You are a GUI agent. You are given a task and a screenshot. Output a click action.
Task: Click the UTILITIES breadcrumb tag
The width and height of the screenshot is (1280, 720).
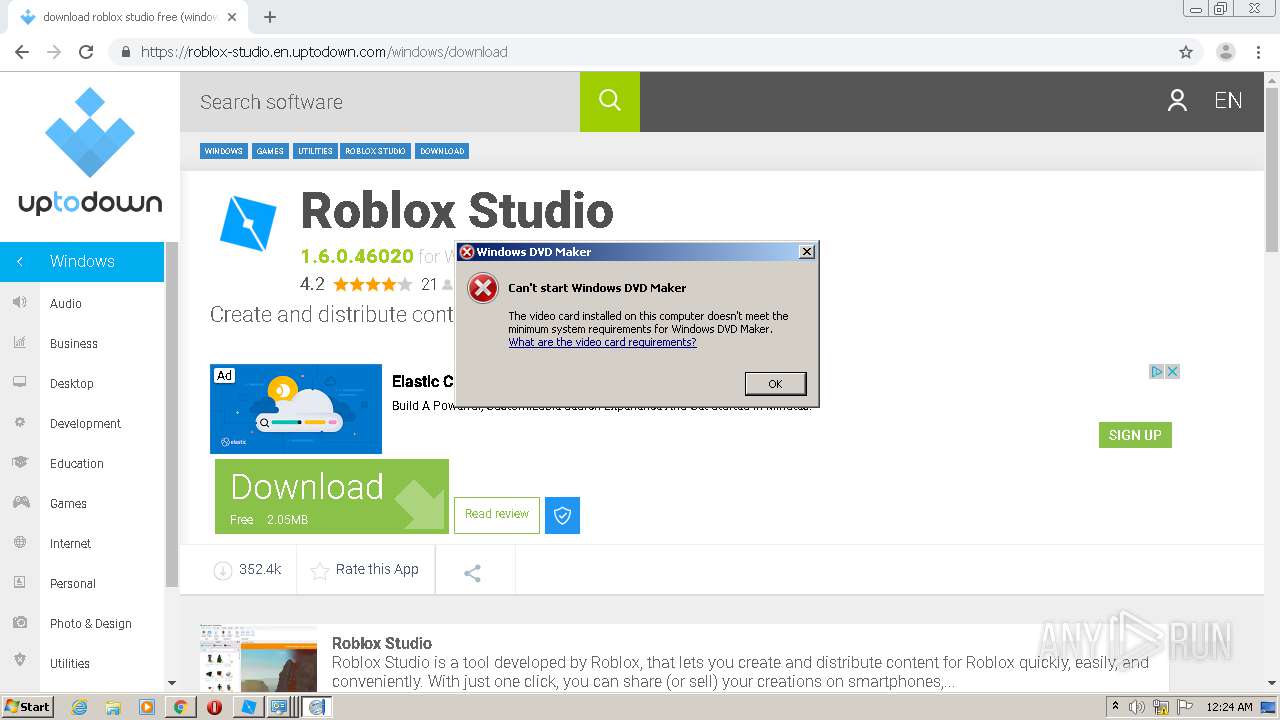(315, 151)
